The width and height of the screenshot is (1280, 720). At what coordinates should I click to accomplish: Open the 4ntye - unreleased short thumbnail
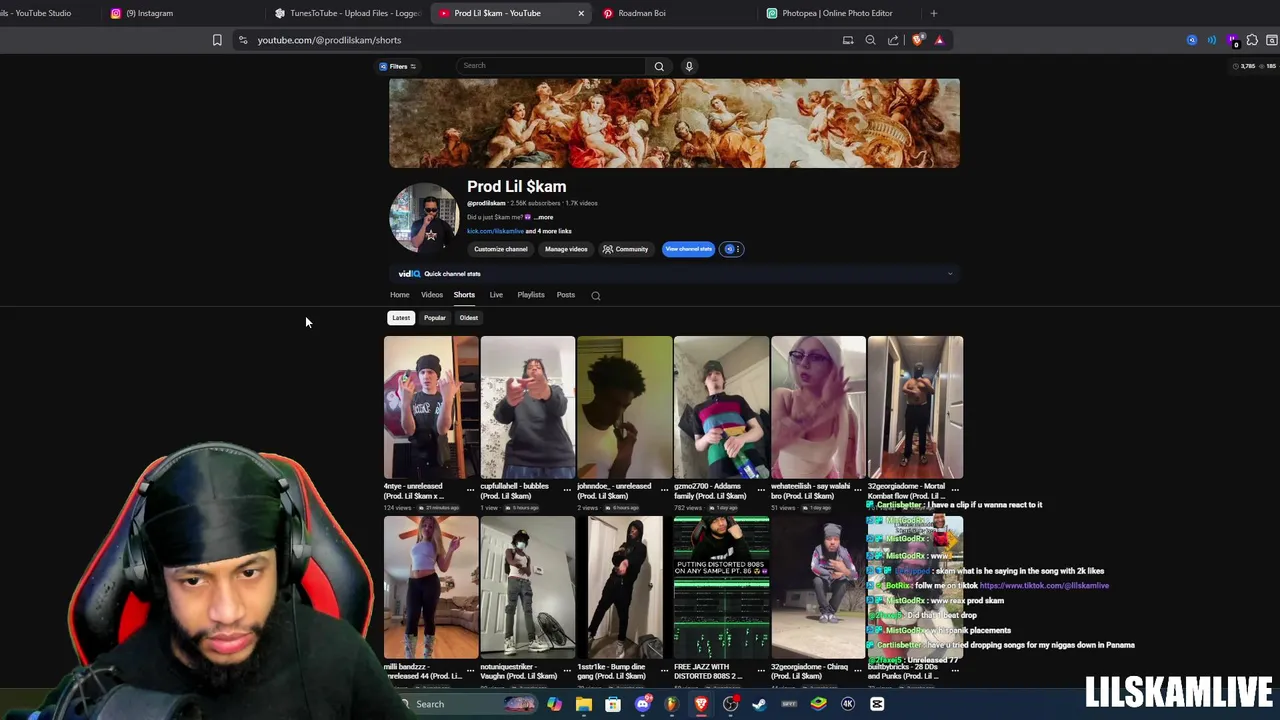[x=431, y=407]
